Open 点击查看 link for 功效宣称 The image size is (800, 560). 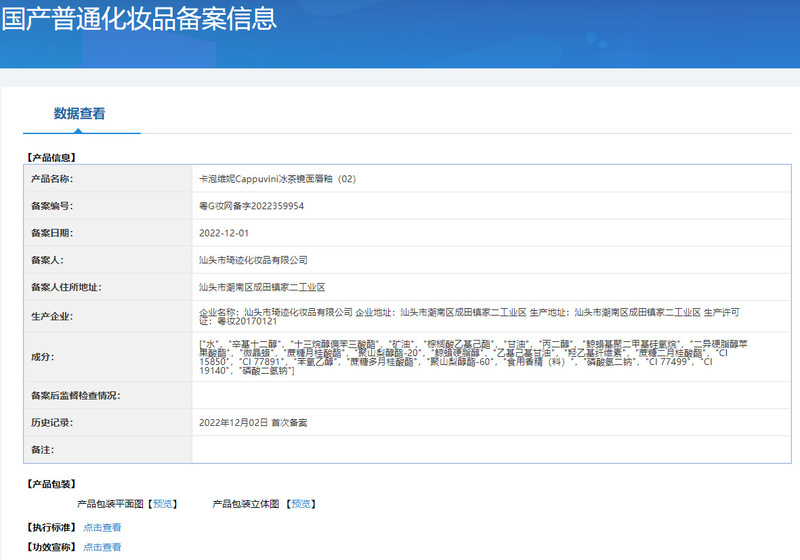tap(102, 547)
